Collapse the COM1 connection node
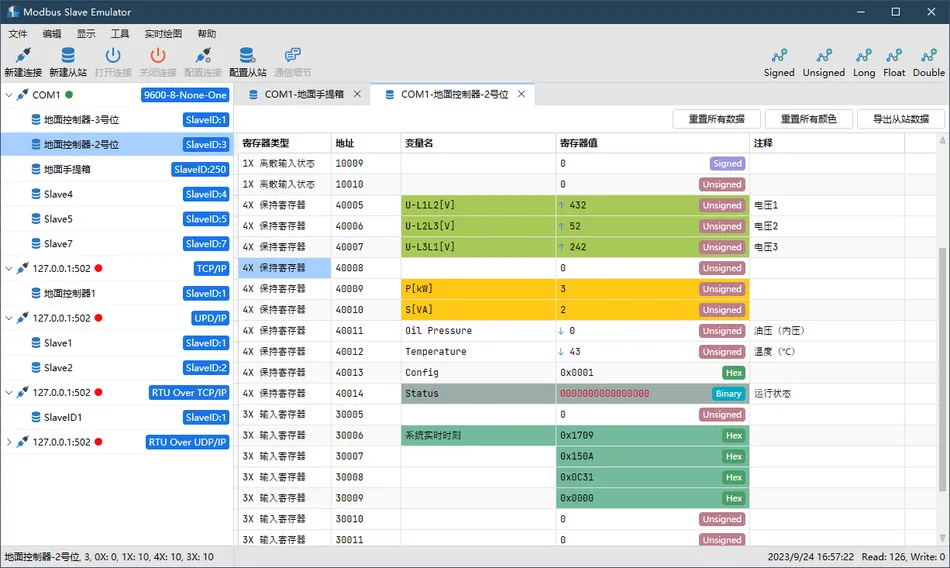 point(9,95)
